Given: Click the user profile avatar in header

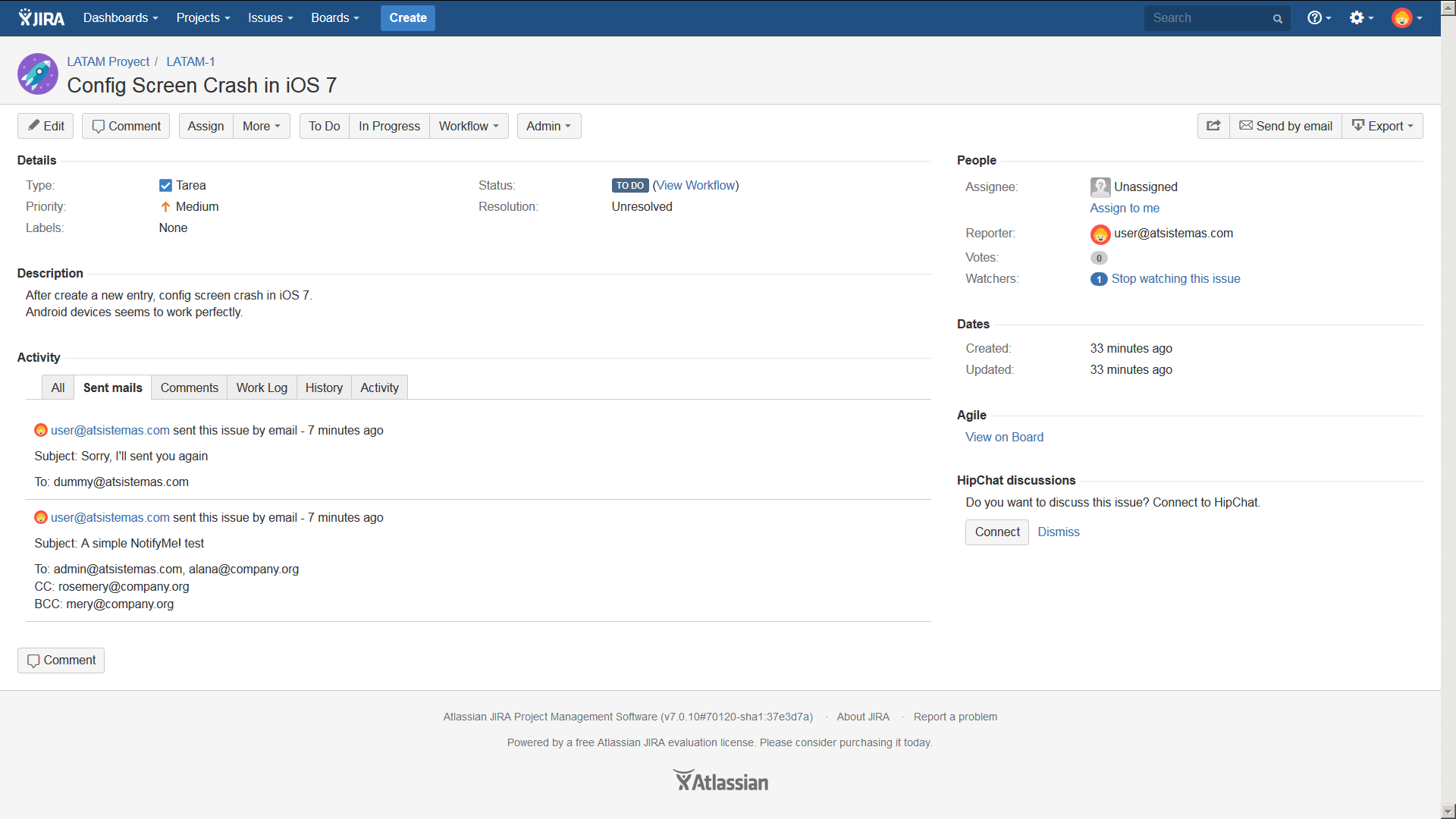Looking at the screenshot, I should coord(1402,17).
